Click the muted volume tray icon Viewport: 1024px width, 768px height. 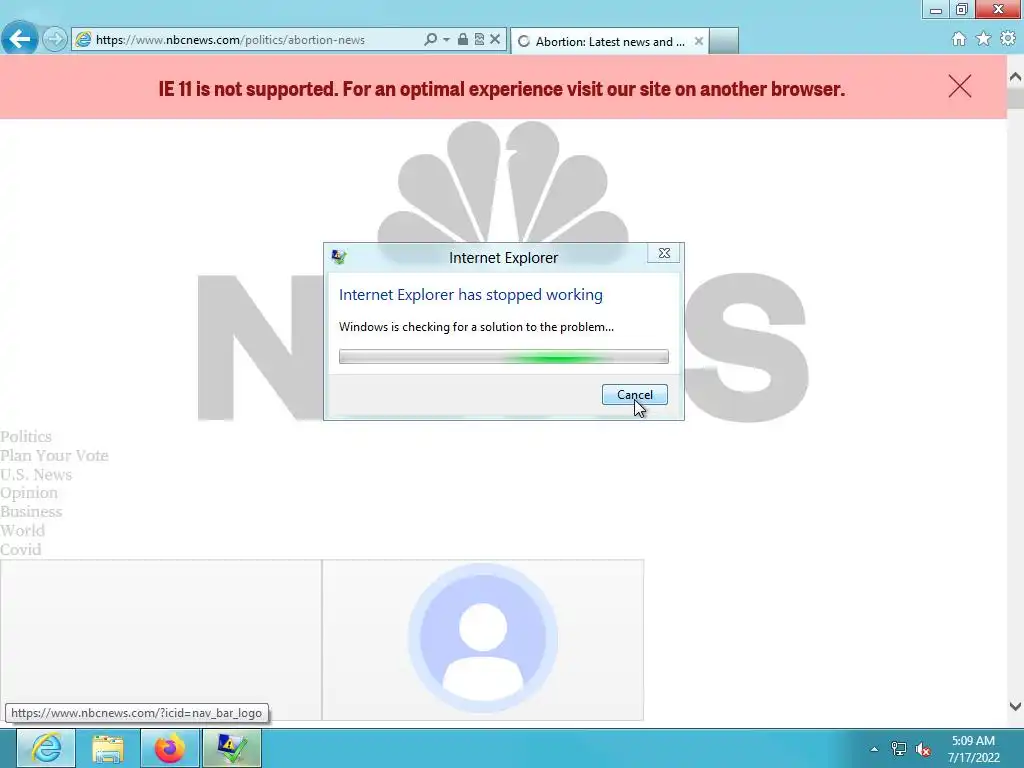click(x=923, y=749)
